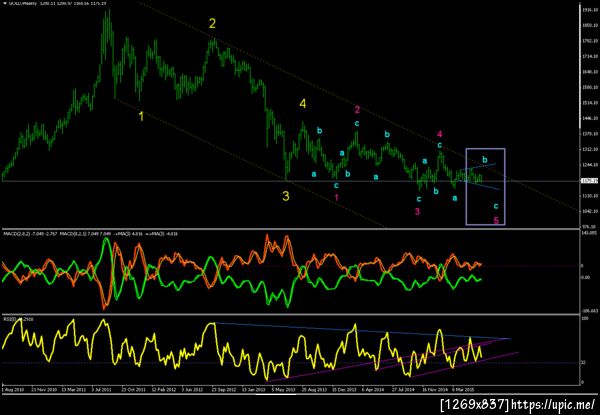Image resolution: width=600 pixels, height=415 pixels.
Task: Click the RSI indicator label in the bottom pane
Action: [x=18, y=319]
